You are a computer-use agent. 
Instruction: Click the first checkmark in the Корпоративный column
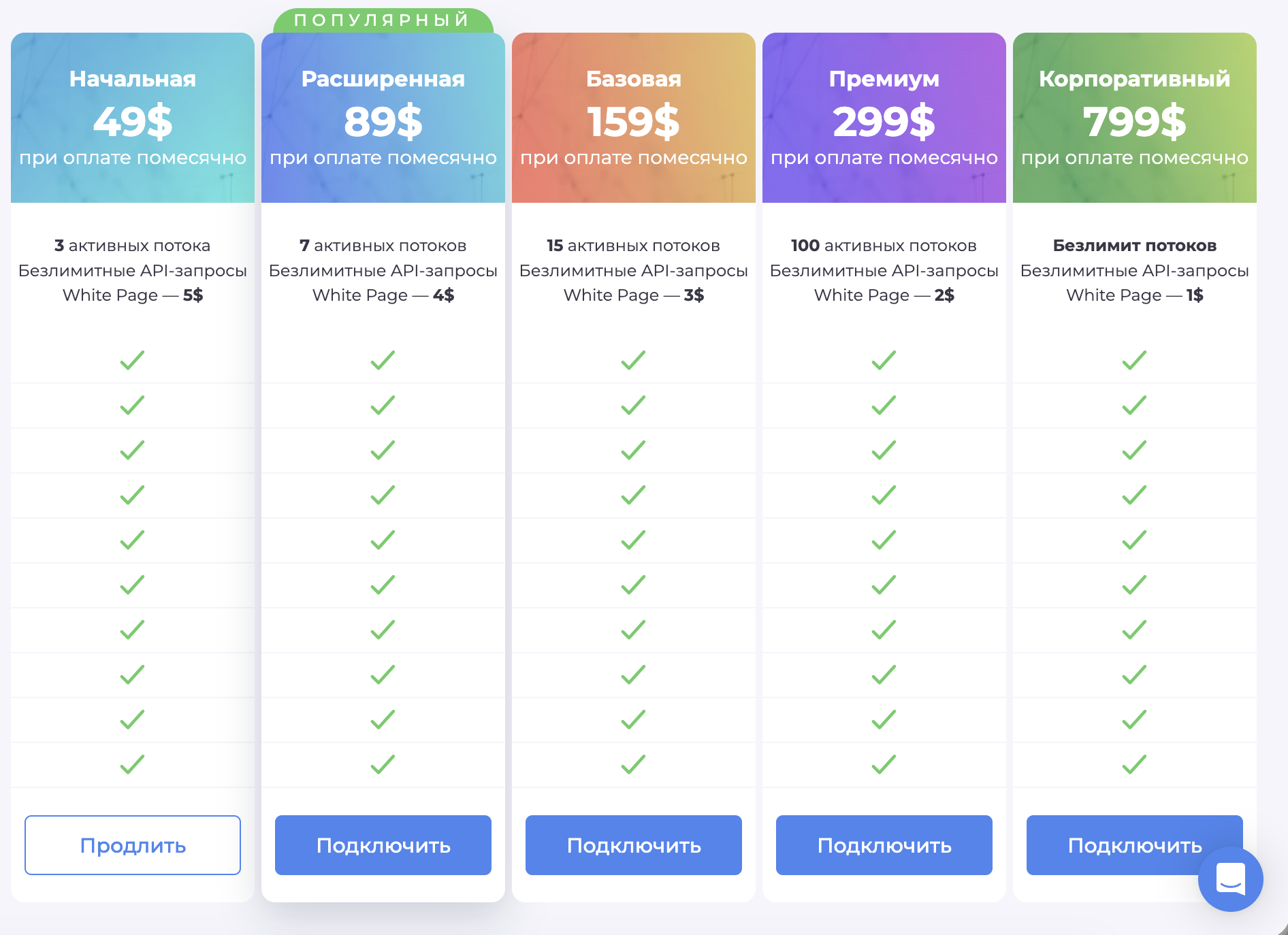pos(1135,360)
